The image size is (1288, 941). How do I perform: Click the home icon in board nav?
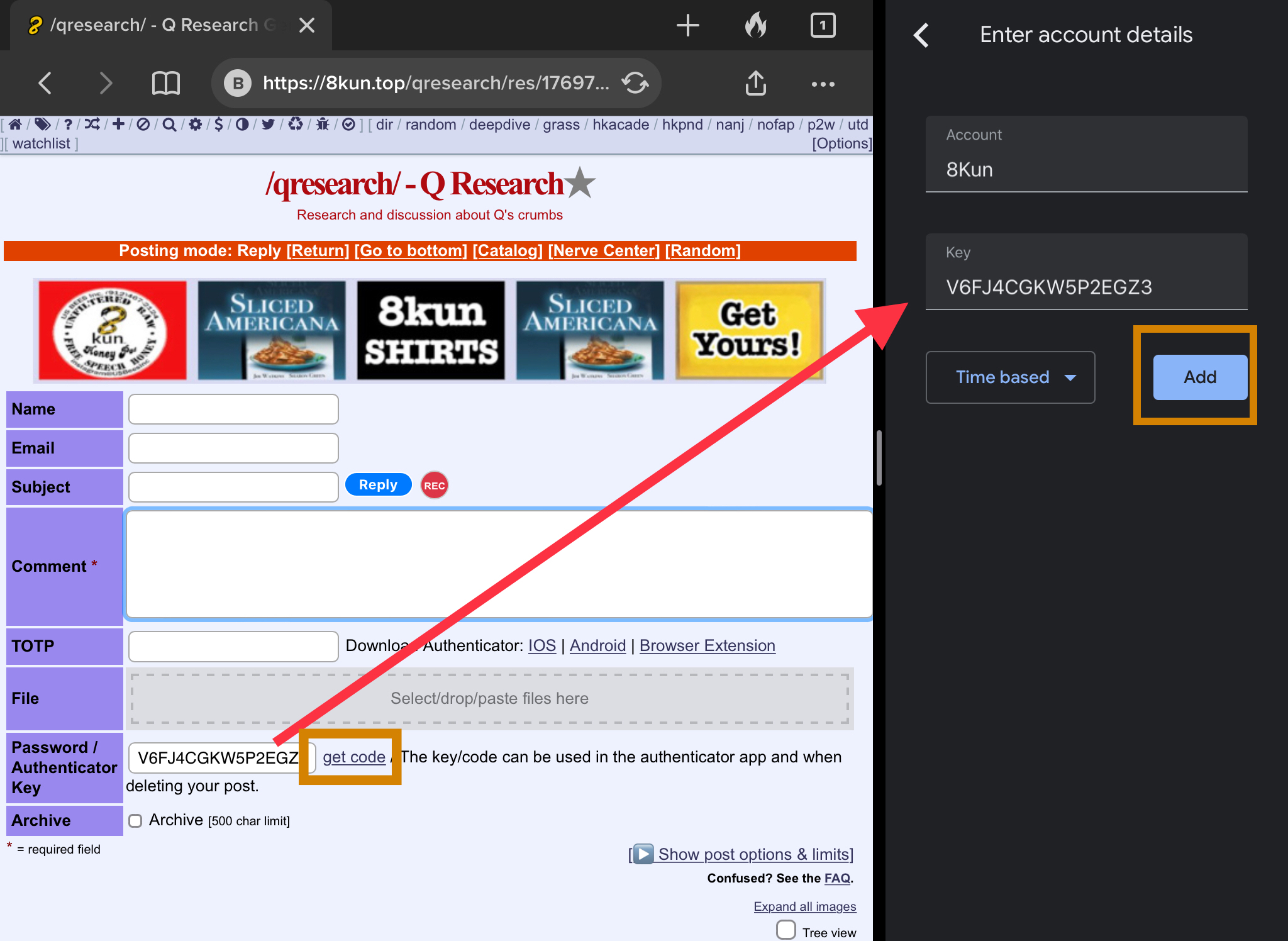coord(15,124)
